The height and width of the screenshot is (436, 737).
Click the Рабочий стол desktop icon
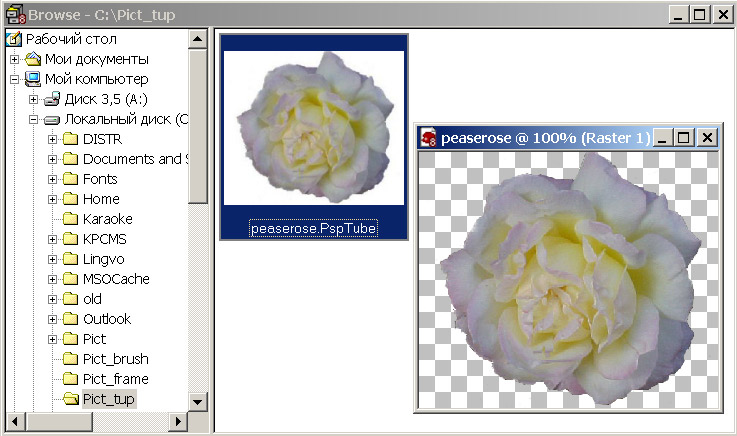[14, 39]
